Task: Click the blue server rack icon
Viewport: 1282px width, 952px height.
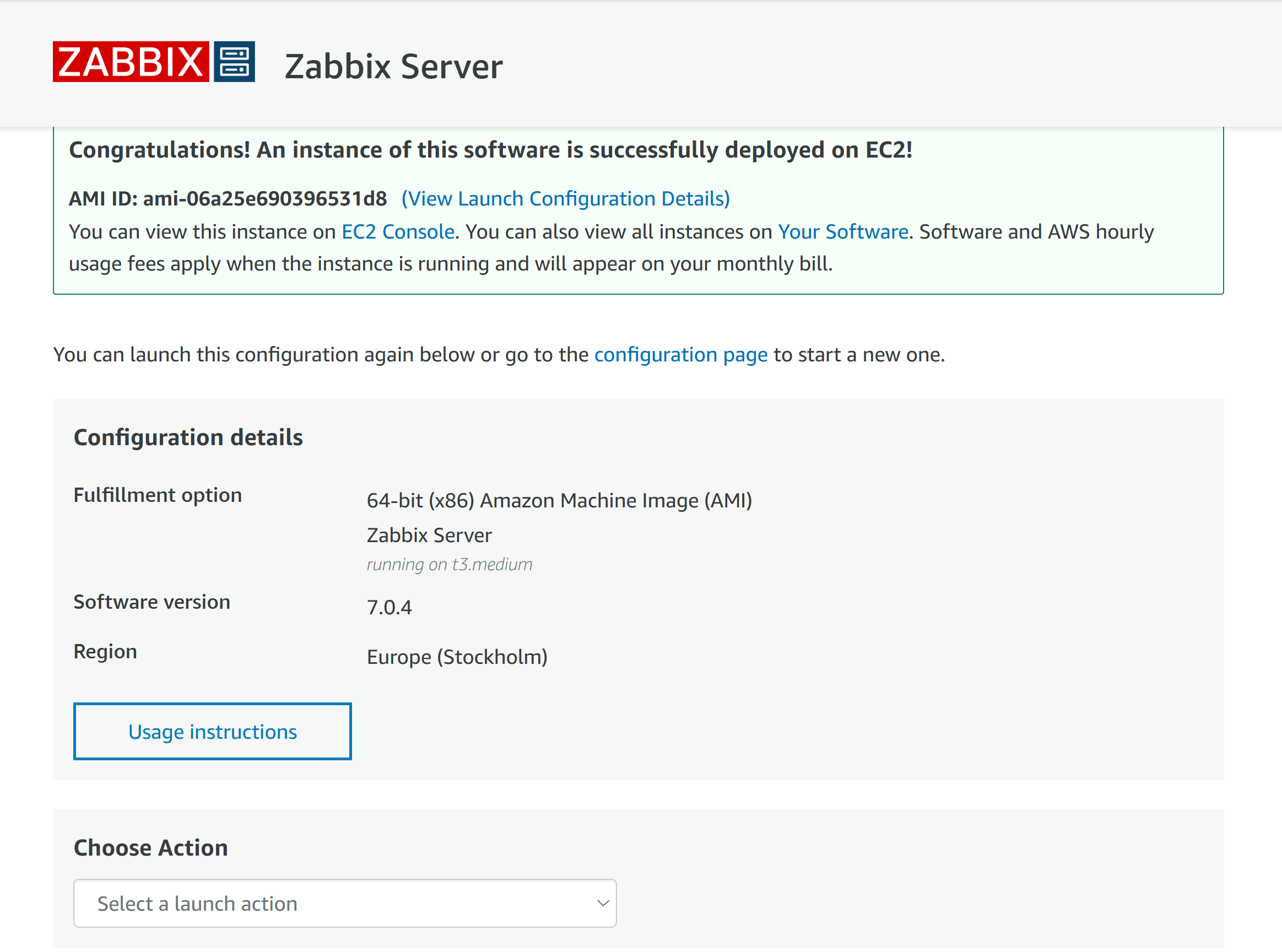Action: click(x=235, y=62)
